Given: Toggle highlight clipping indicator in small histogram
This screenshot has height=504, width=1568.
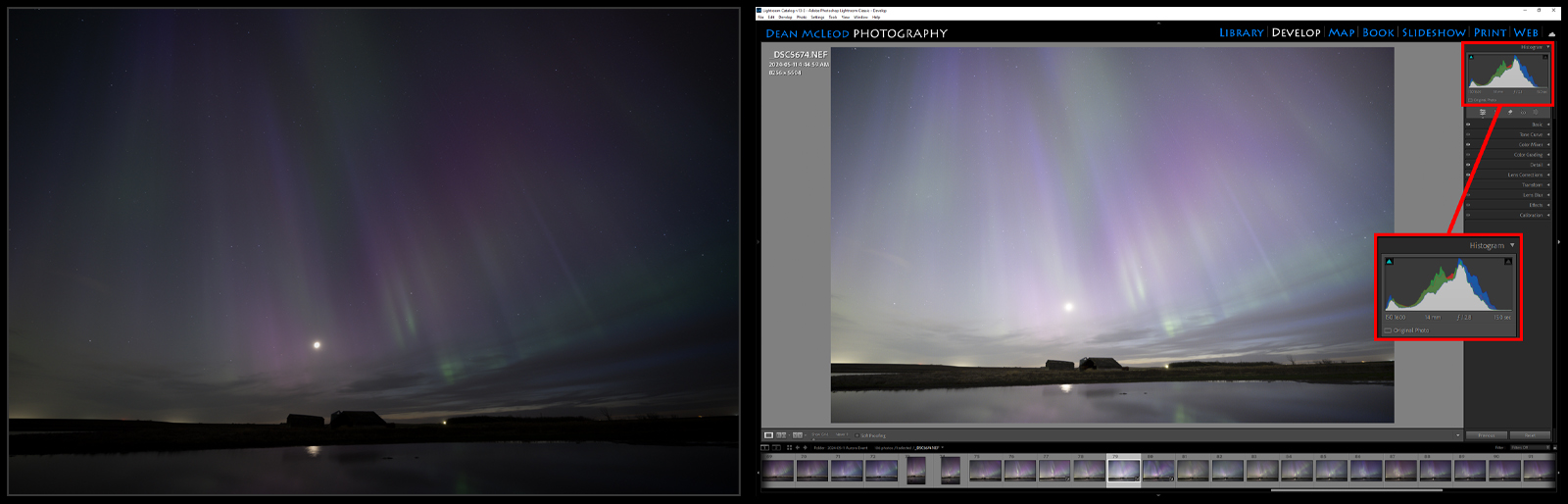Looking at the screenshot, I should [1545, 56].
